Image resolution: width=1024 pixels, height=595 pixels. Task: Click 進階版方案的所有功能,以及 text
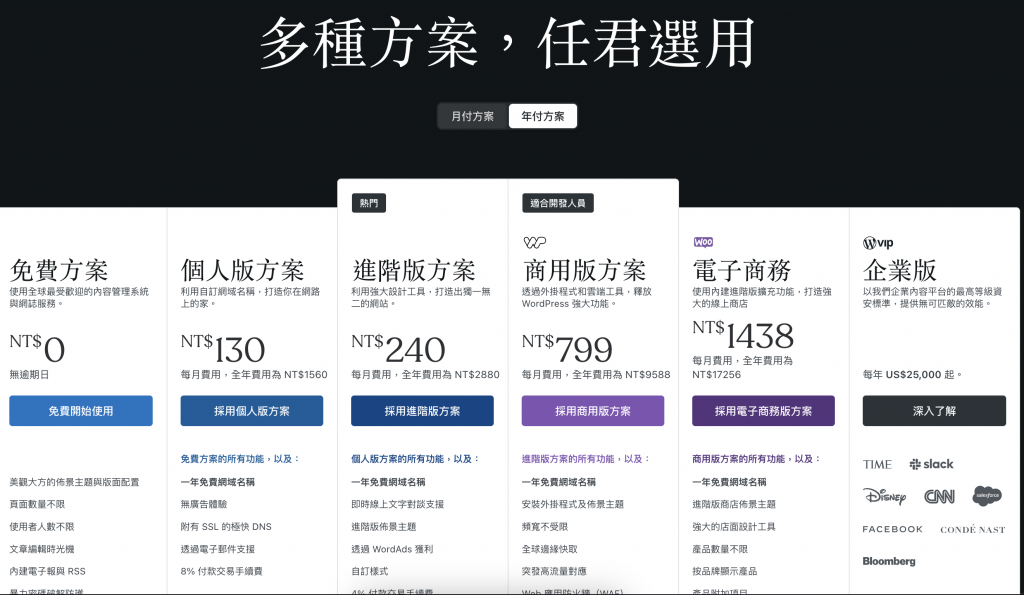(586, 459)
